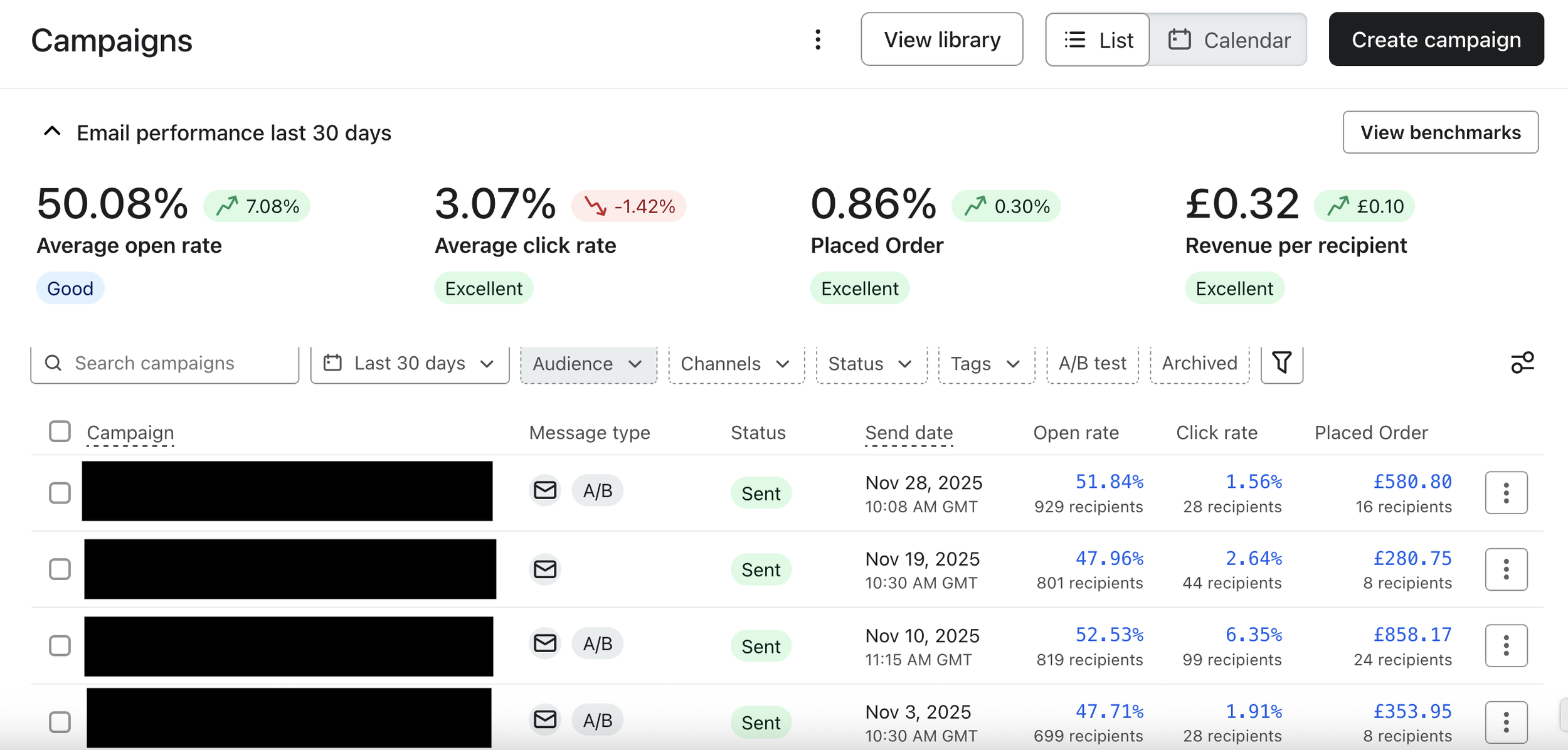Open the page options kebab menu beside Campaigns
This screenshot has height=750, width=1568.
pyautogui.click(x=817, y=40)
